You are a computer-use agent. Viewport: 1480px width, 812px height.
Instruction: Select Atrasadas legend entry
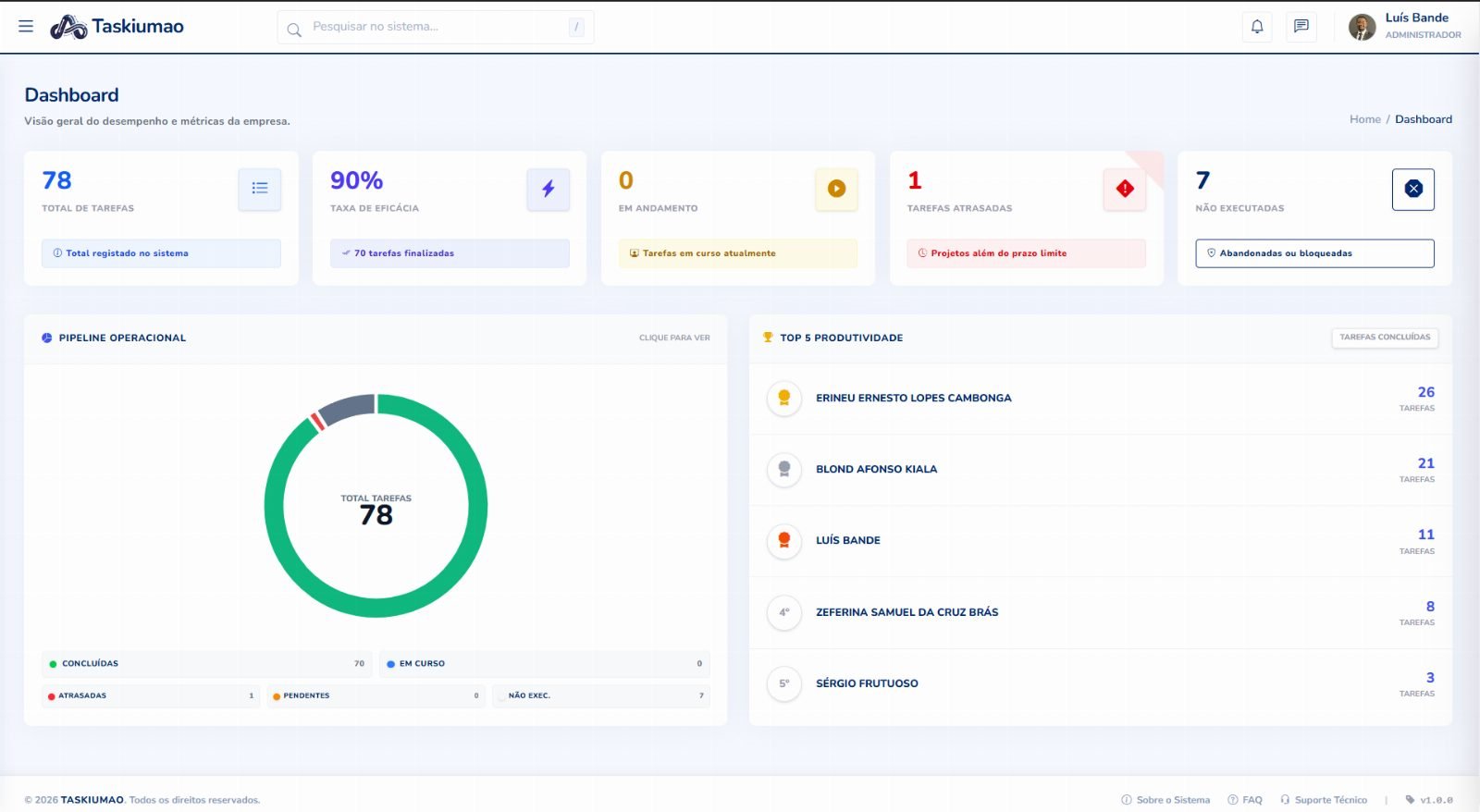(x=151, y=695)
